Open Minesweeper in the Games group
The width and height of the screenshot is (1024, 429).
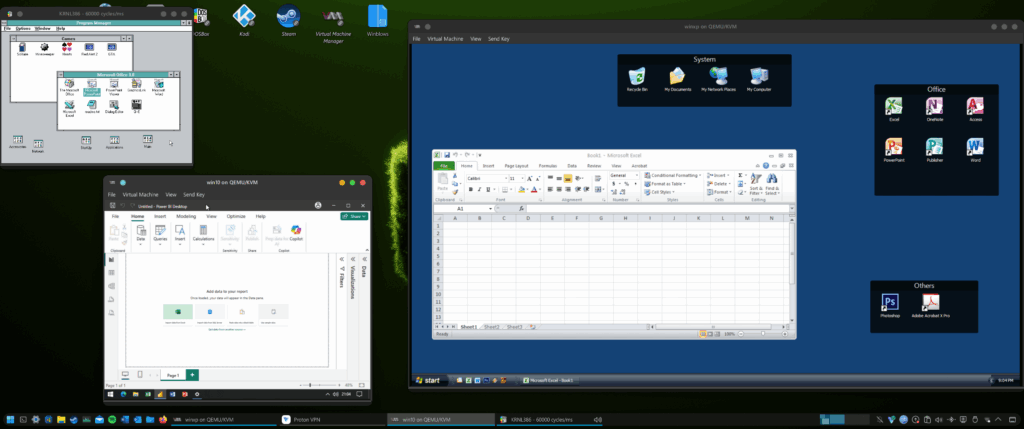click(44, 49)
